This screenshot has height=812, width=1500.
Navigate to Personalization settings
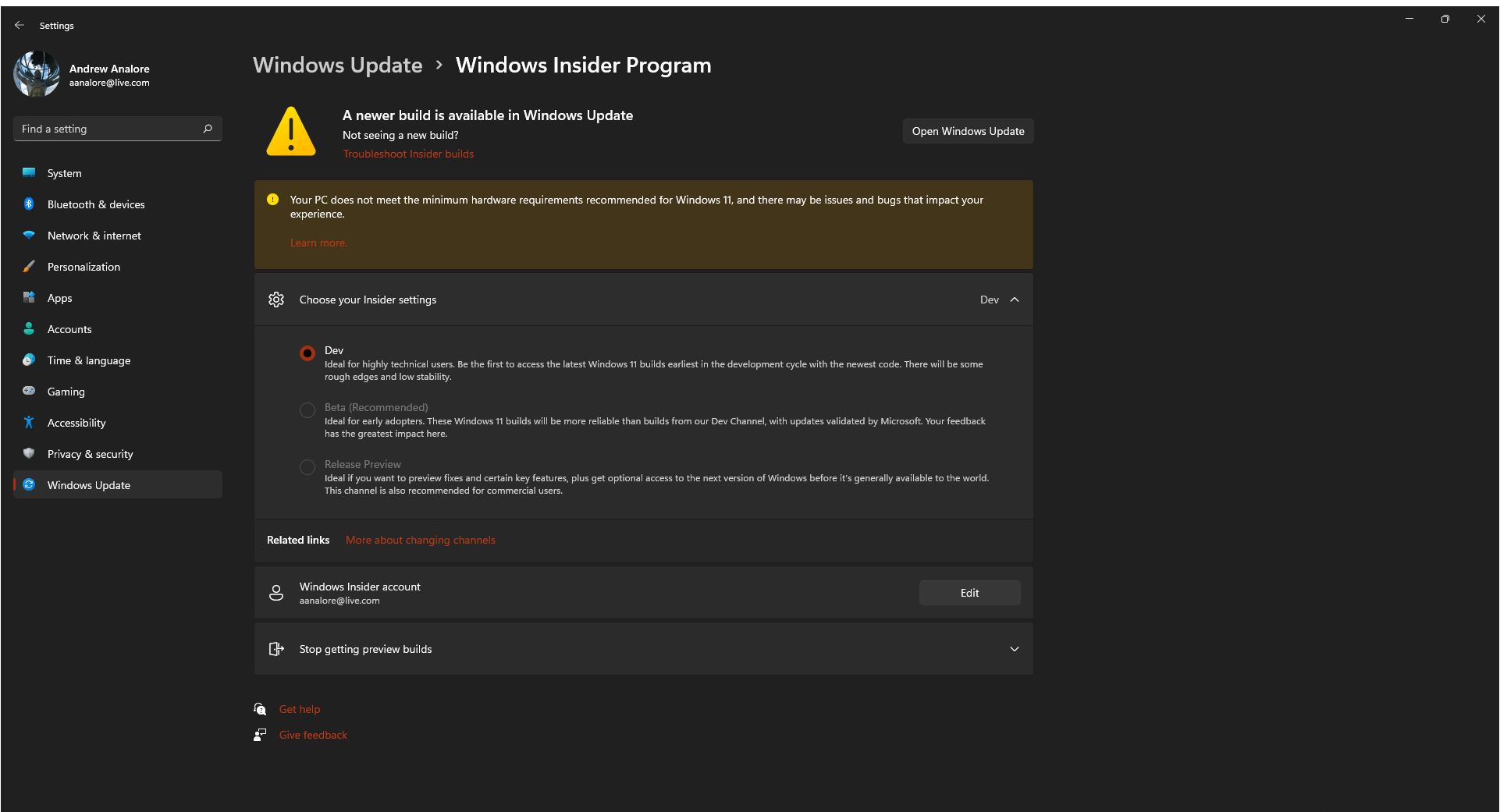pyautogui.click(x=118, y=267)
